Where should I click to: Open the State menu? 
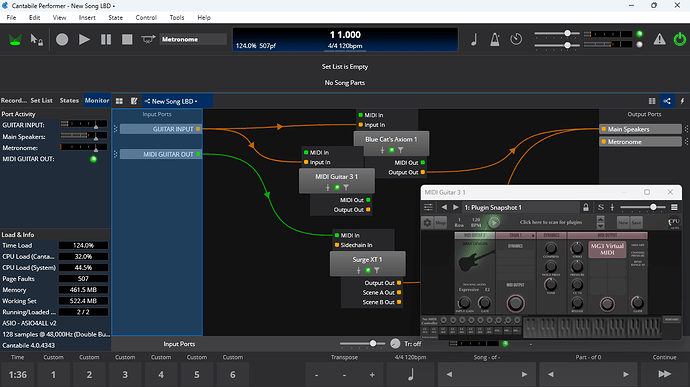[x=115, y=18]
